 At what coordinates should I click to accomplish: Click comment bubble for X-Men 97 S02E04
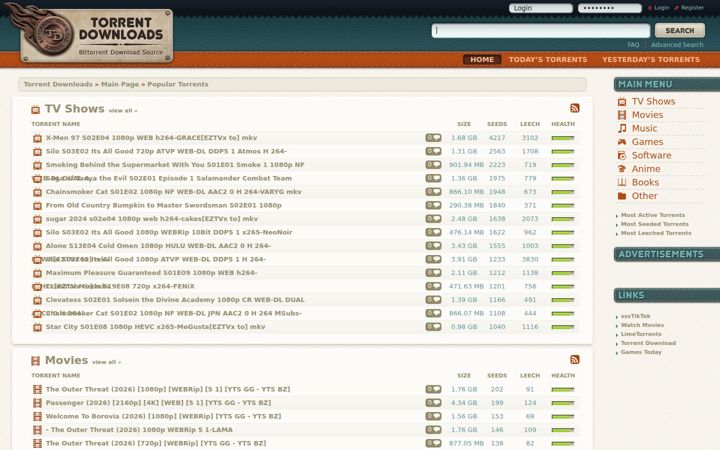point(433,138)
